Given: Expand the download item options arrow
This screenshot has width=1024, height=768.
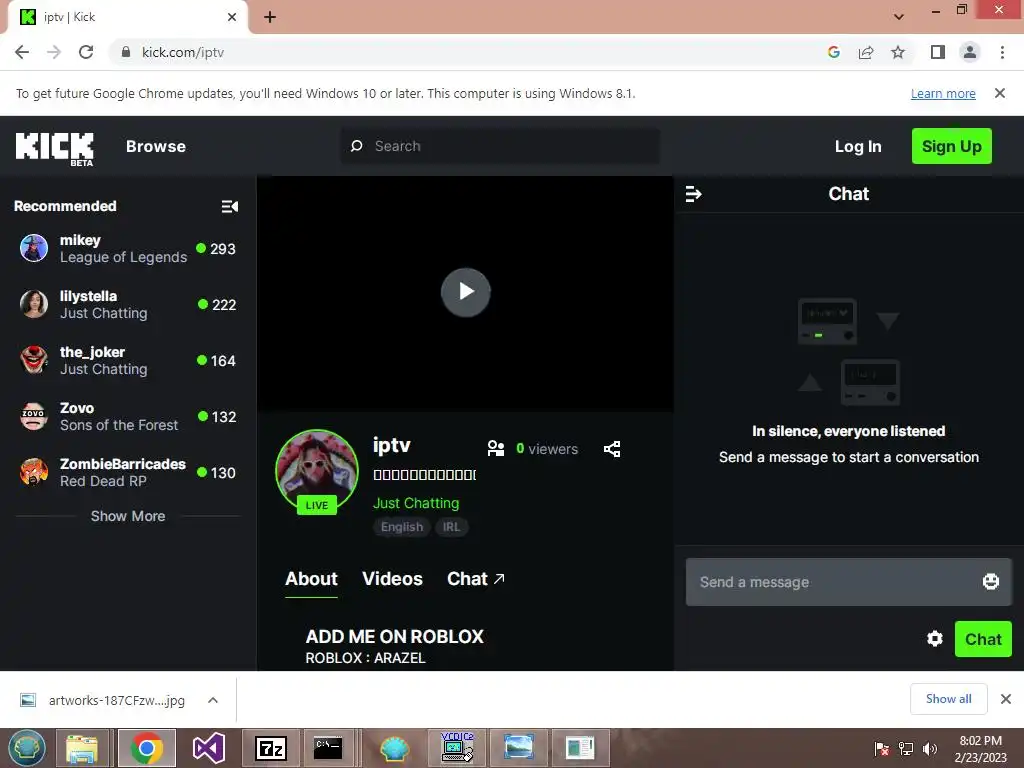Looking at the screenshot, I should pos(213,701).
